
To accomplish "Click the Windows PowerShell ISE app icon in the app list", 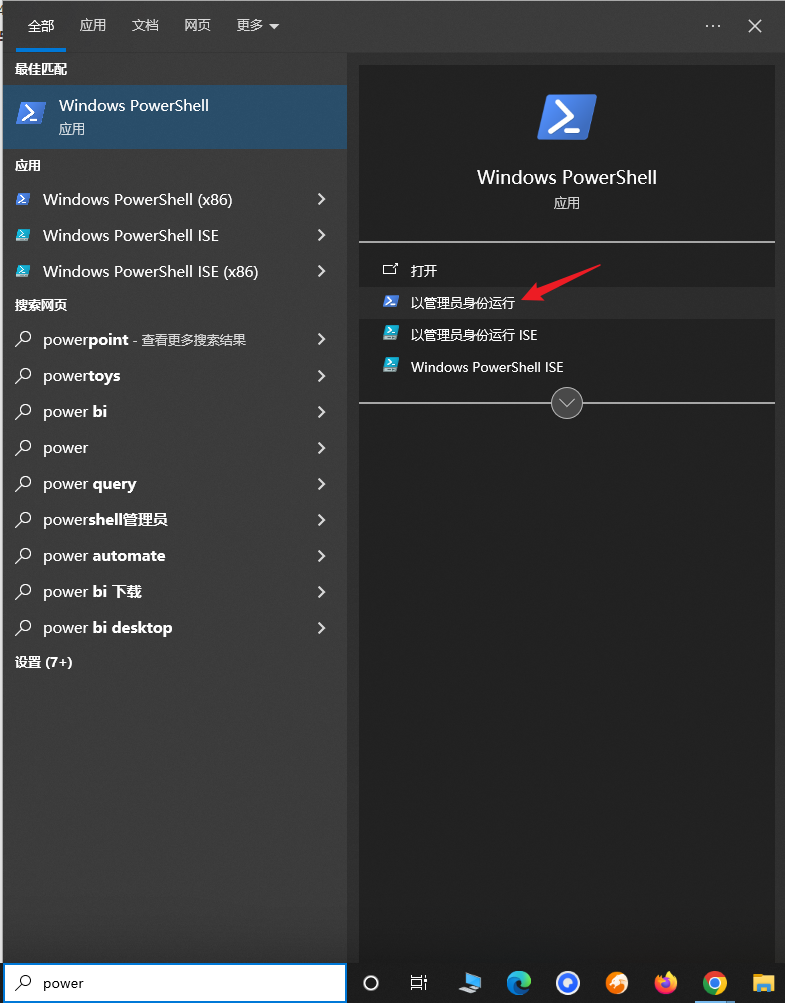I will click(23, 235).
